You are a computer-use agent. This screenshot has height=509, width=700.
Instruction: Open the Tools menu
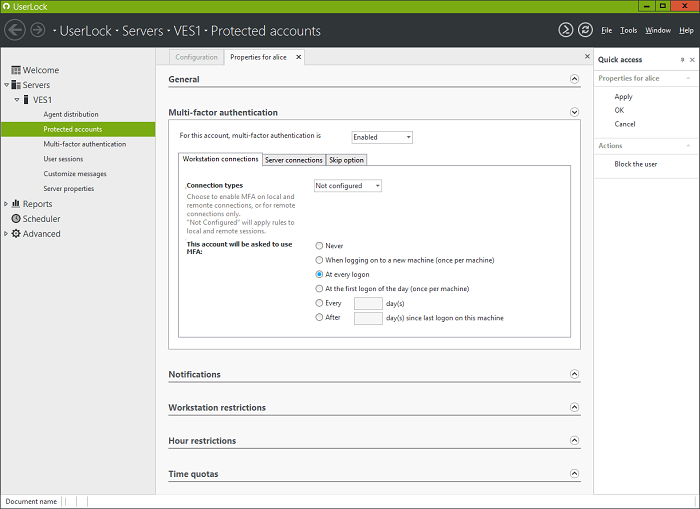628,31
